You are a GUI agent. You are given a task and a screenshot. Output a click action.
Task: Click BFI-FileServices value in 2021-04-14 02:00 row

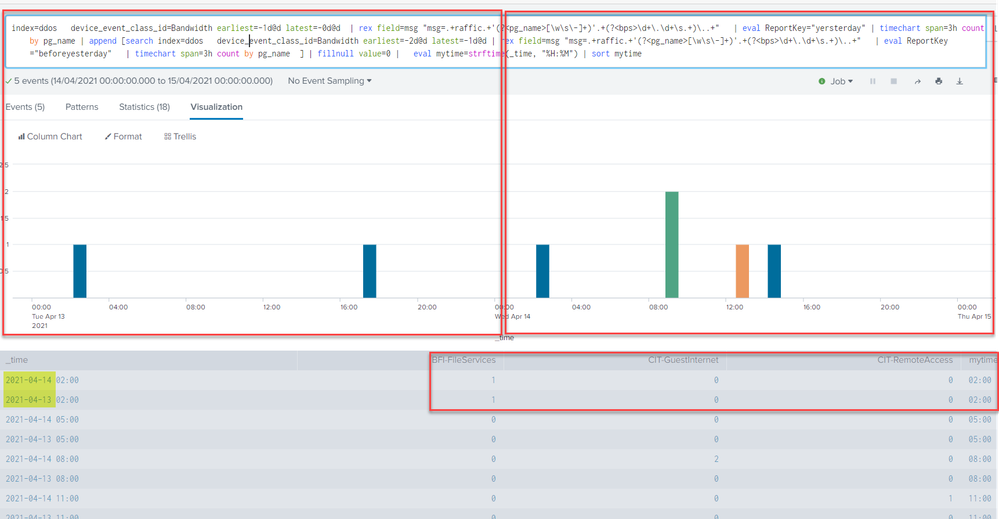click(493, 380)
